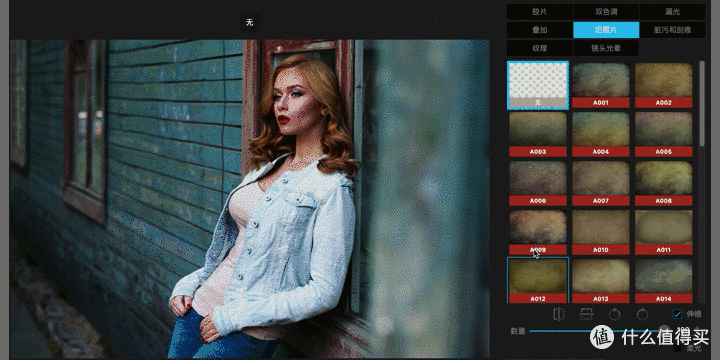Select the 无 (none) preset thumbnail
720x360 pixels.
(538, 85)
